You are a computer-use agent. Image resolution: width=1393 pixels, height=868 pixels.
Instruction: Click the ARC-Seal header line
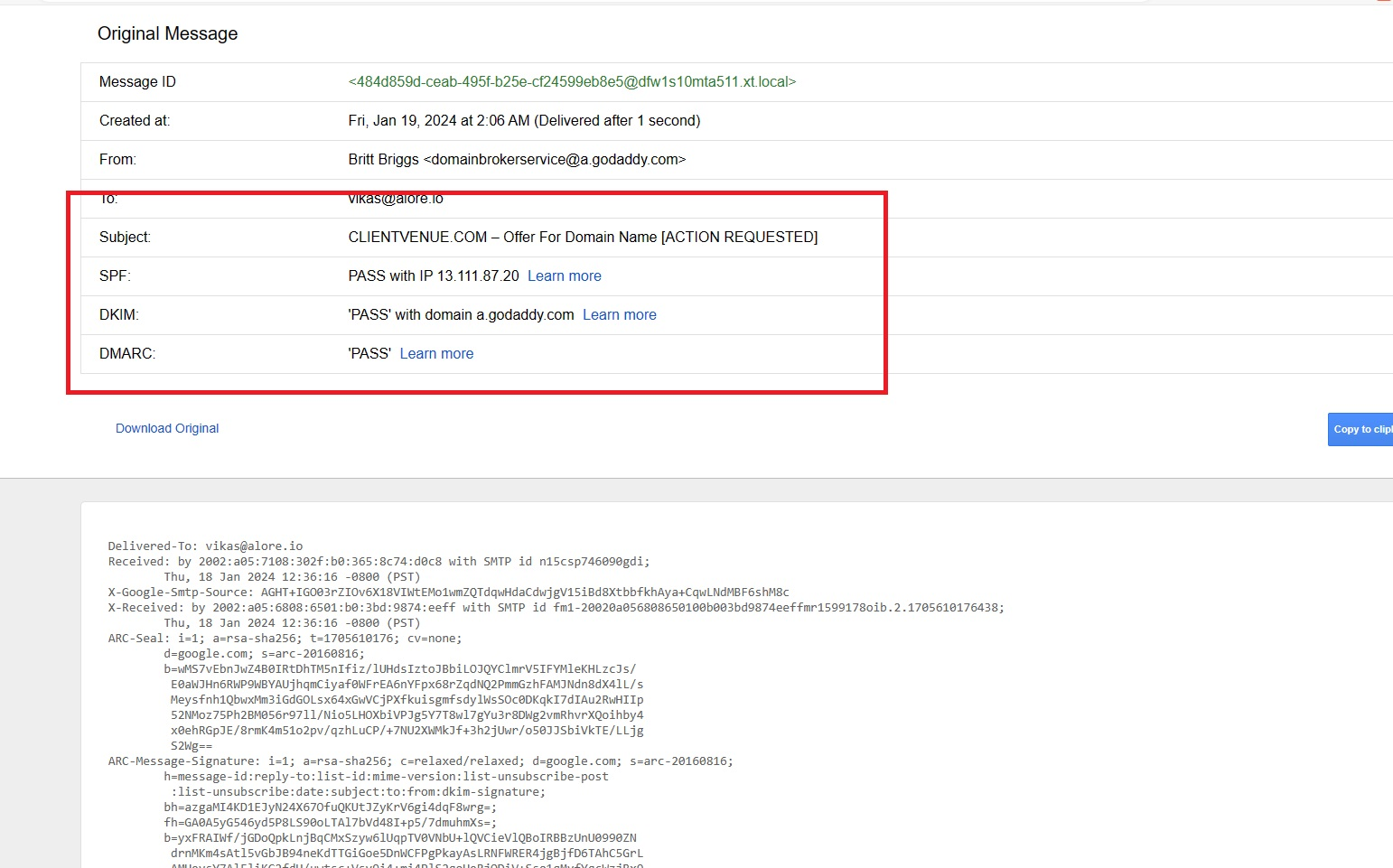pos(285,638)
